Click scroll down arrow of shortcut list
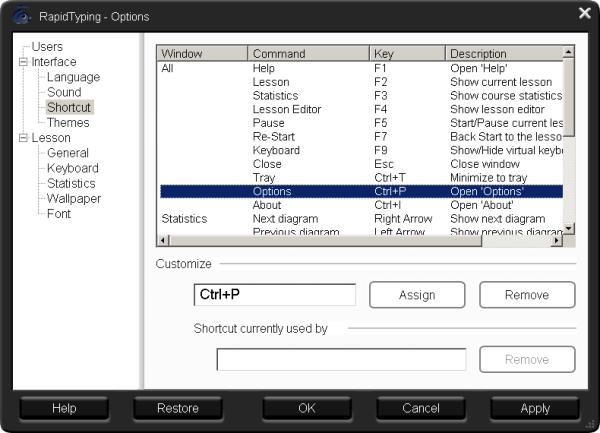The height and width of the screenshot is (433, 600). pyautogui.click(x=569, y=229)
